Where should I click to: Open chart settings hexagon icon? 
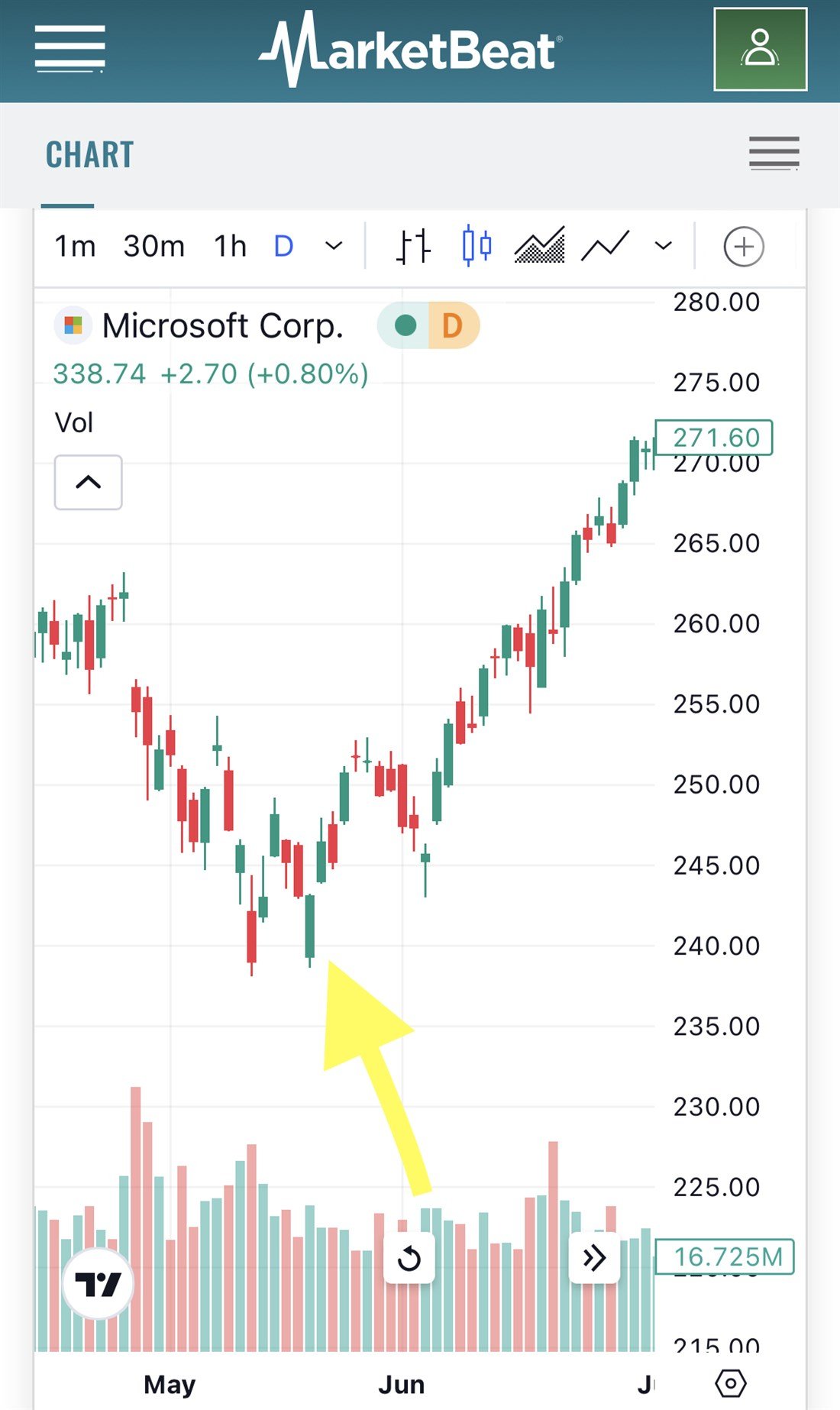point(731,1383)
